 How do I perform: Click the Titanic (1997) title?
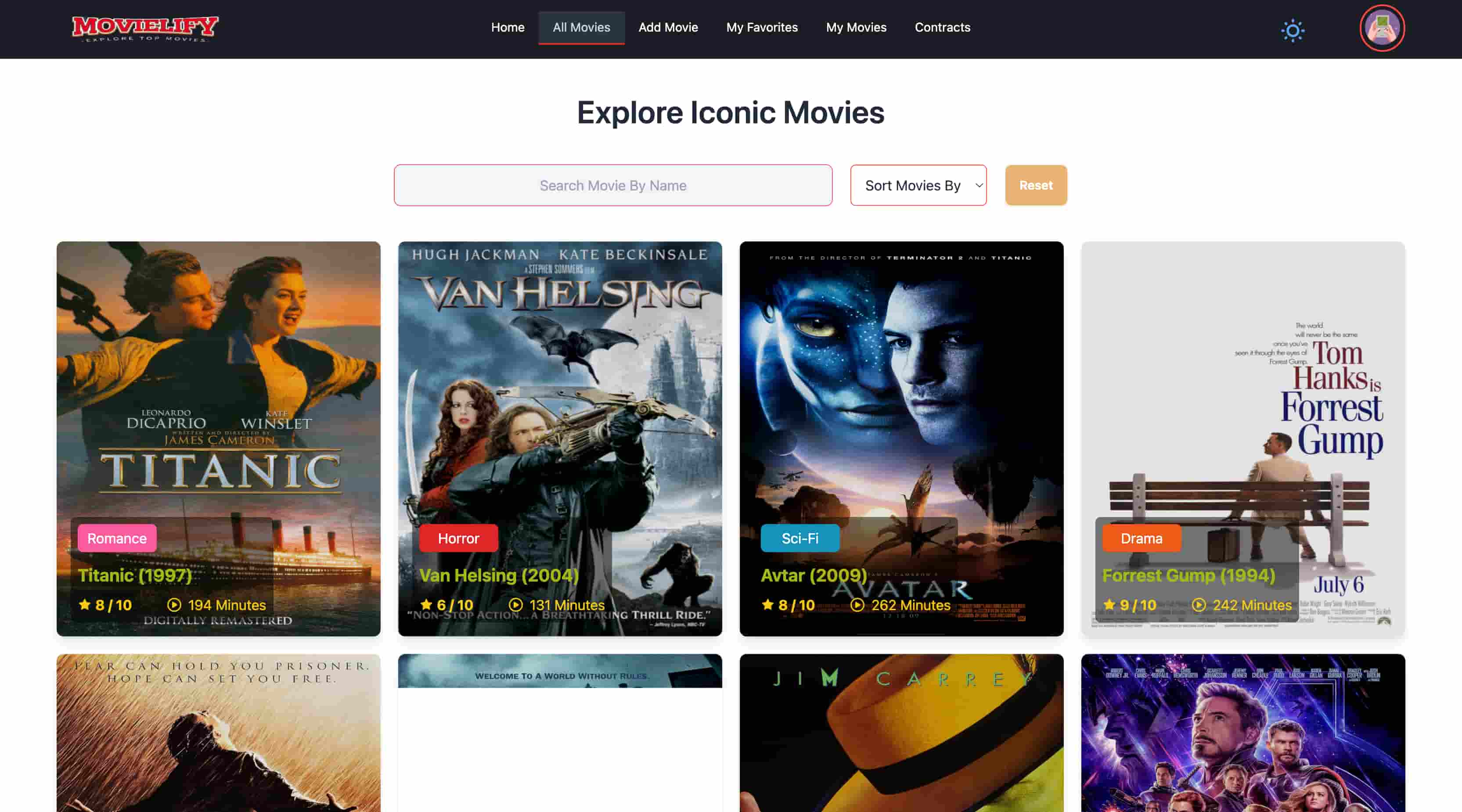(x=135, y=575)
